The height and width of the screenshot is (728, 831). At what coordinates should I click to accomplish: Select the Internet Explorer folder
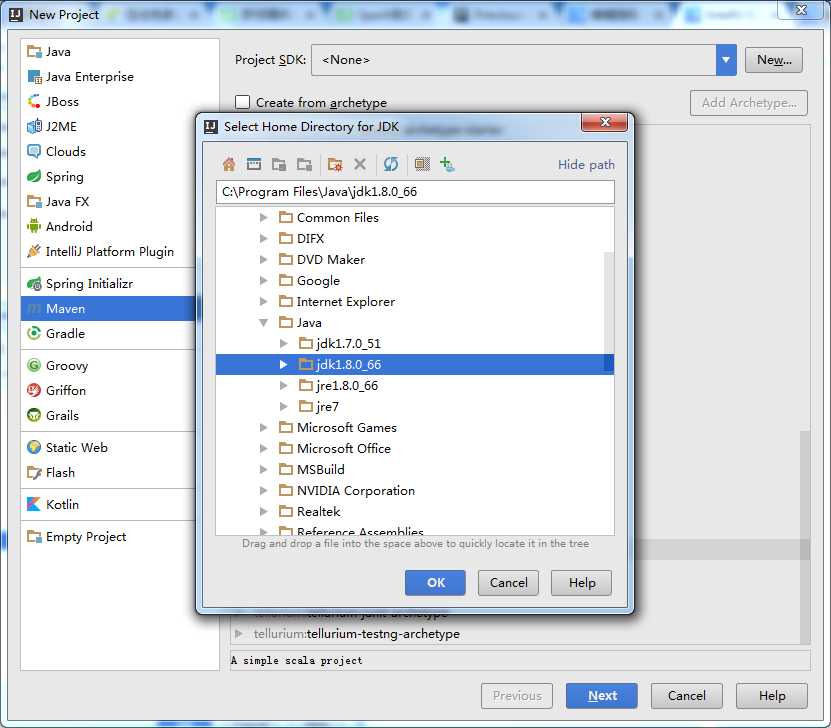pyautogui.click(x=346, y=301)
